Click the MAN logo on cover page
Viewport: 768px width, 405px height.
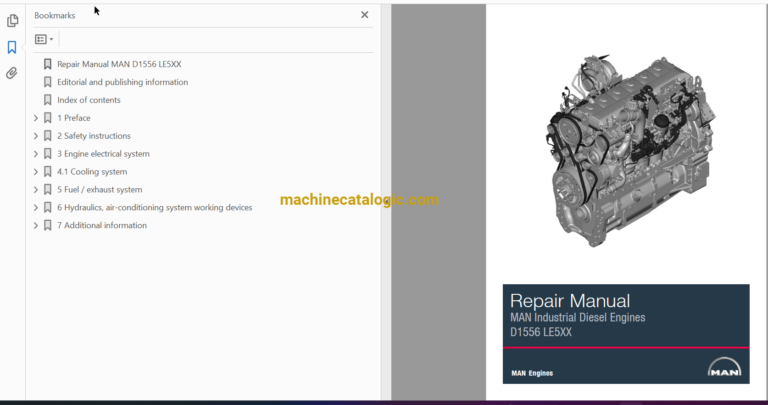tap(724, 367)
